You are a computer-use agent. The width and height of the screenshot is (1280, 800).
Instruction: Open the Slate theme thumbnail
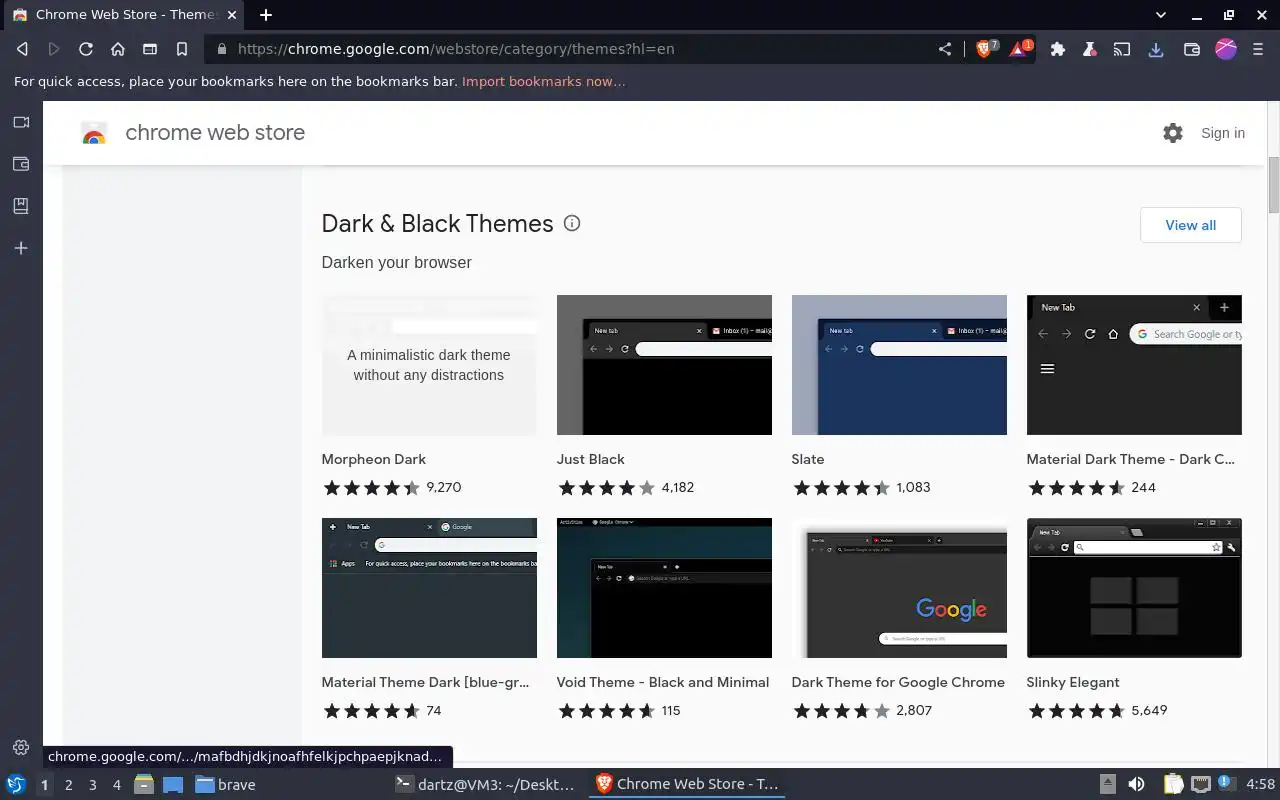[899, 365]
